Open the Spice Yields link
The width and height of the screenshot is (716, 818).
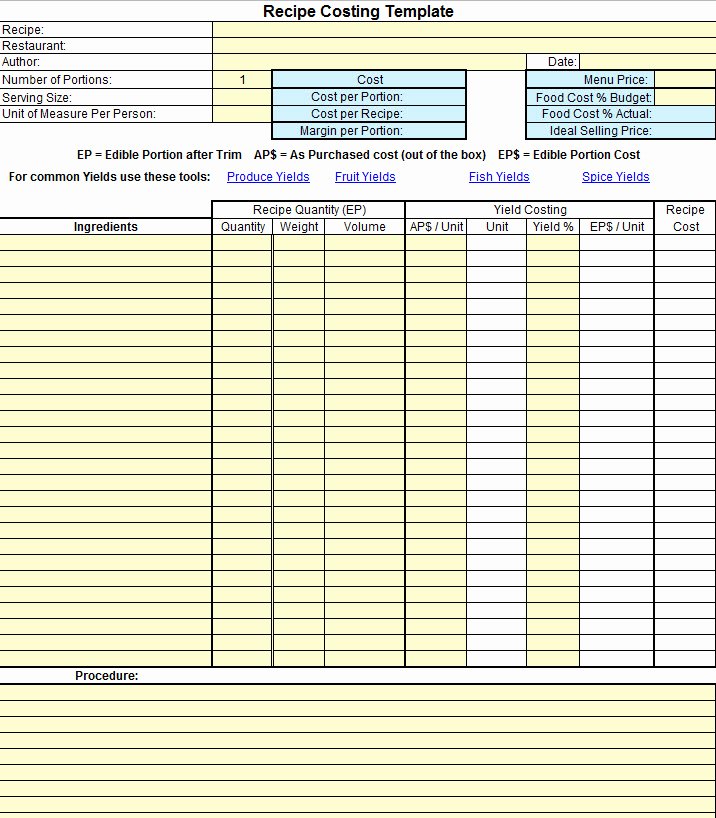(x=616, y=177)
